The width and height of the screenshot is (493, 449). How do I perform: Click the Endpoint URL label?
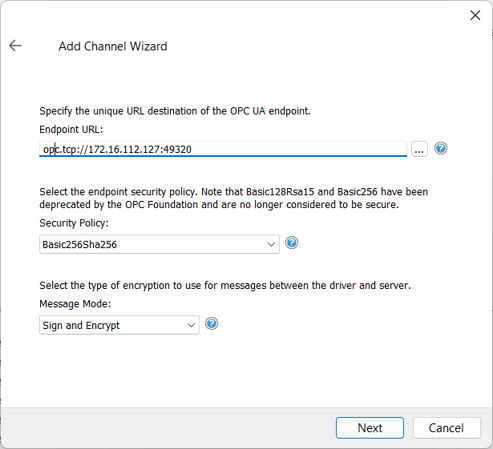point(71,129)
